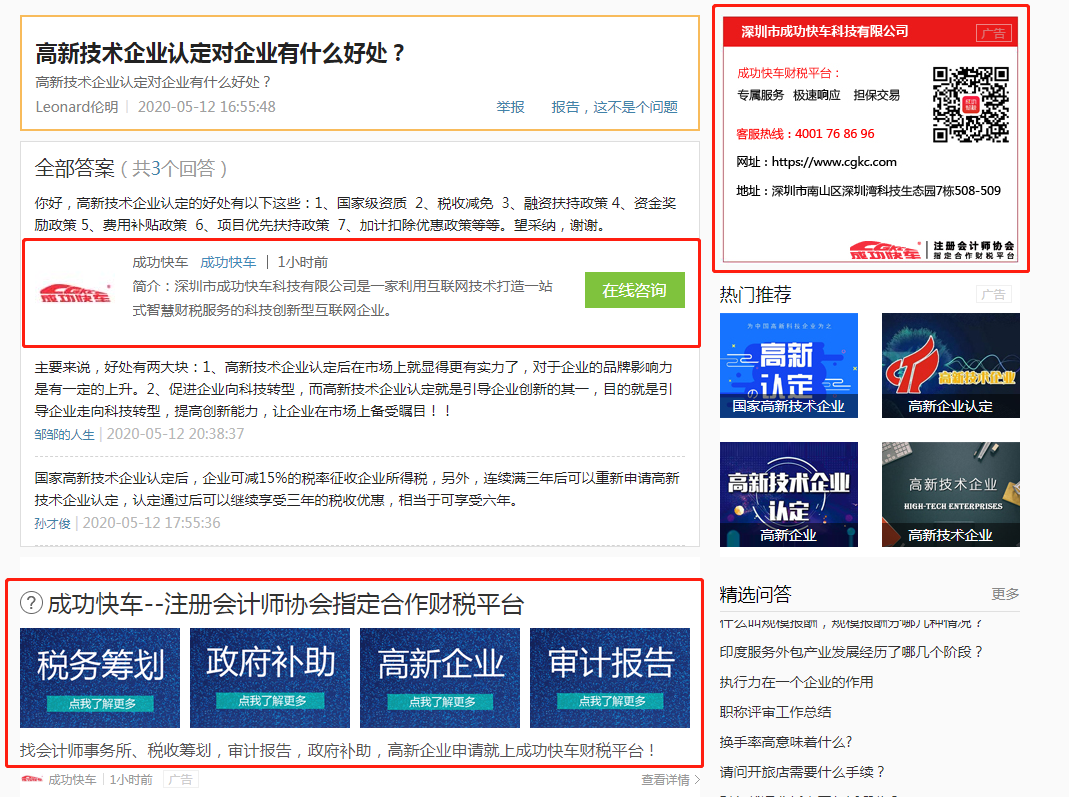Click the question mark icon beside 成功快车 heading
Screen dimensions: 1069x797
(x=32, y=603)
